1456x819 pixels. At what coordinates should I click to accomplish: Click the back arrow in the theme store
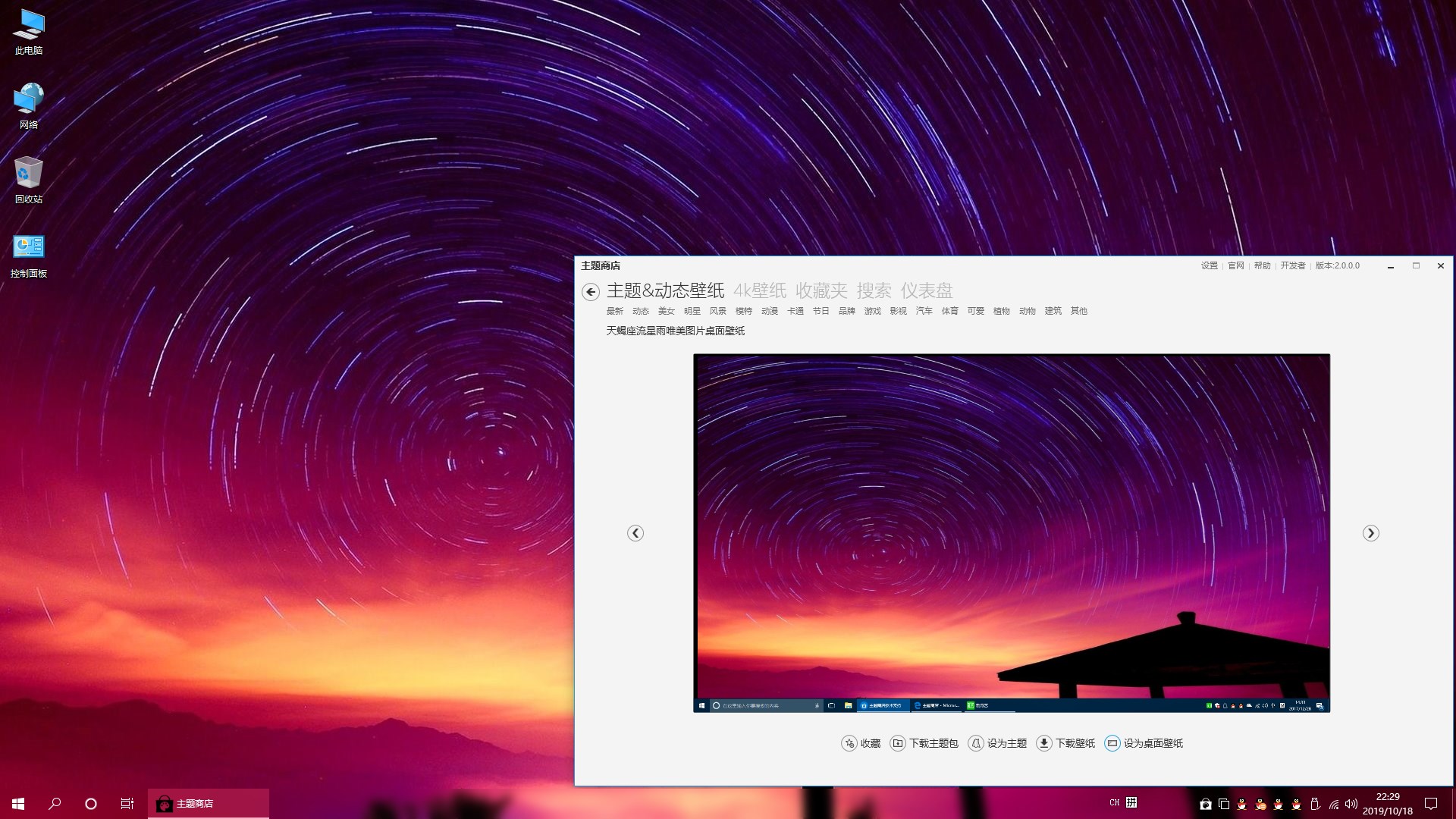pos(591,292)
